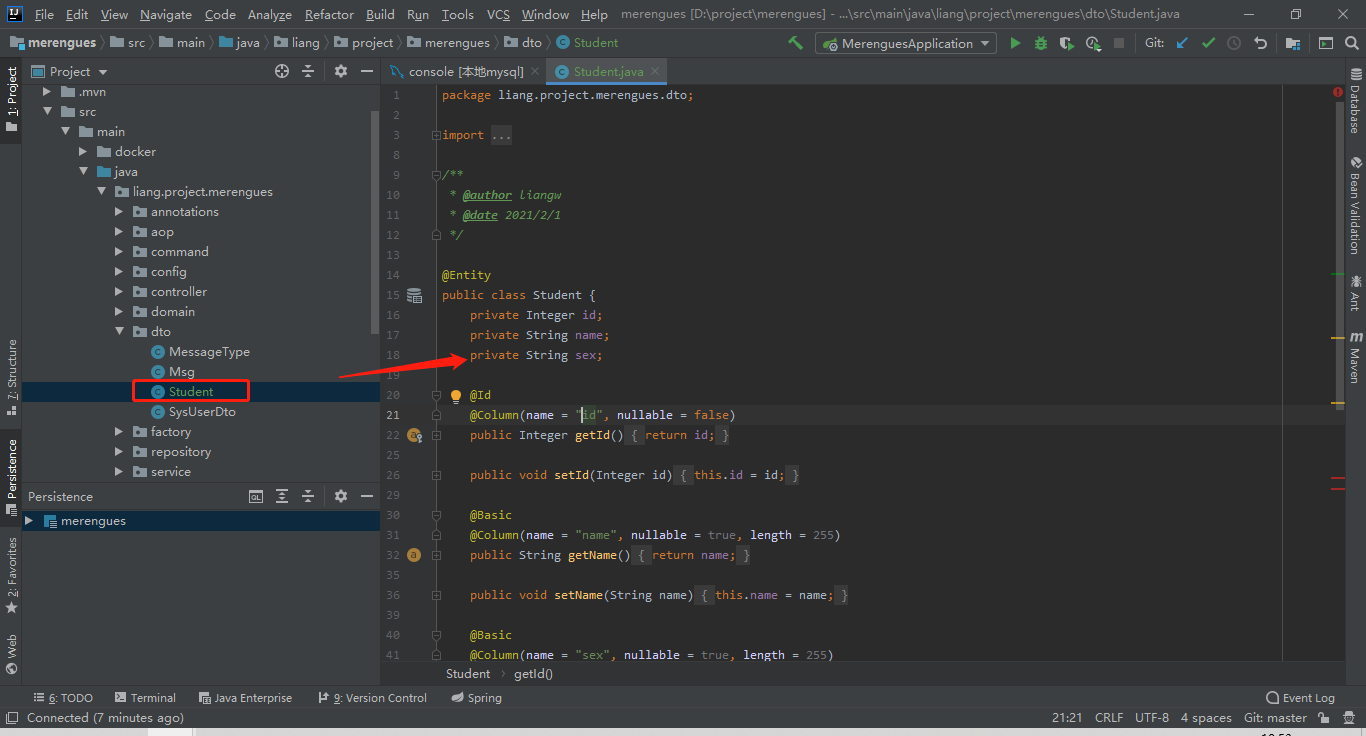Revert changes with the Git rollback arrow
The height and width of the screenshot is (736, 1366).
[x=1260, y=43]
